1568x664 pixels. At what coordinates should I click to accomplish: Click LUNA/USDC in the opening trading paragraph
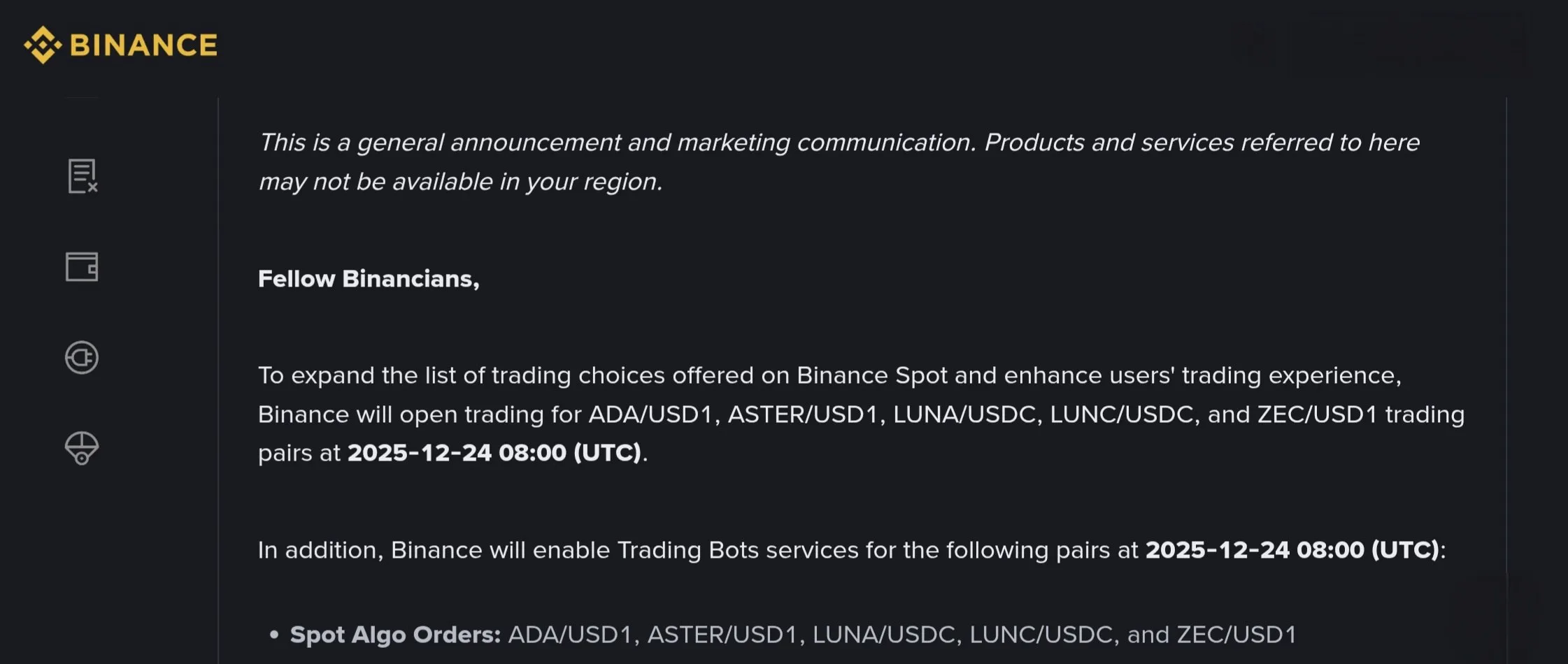coord(964,414)
